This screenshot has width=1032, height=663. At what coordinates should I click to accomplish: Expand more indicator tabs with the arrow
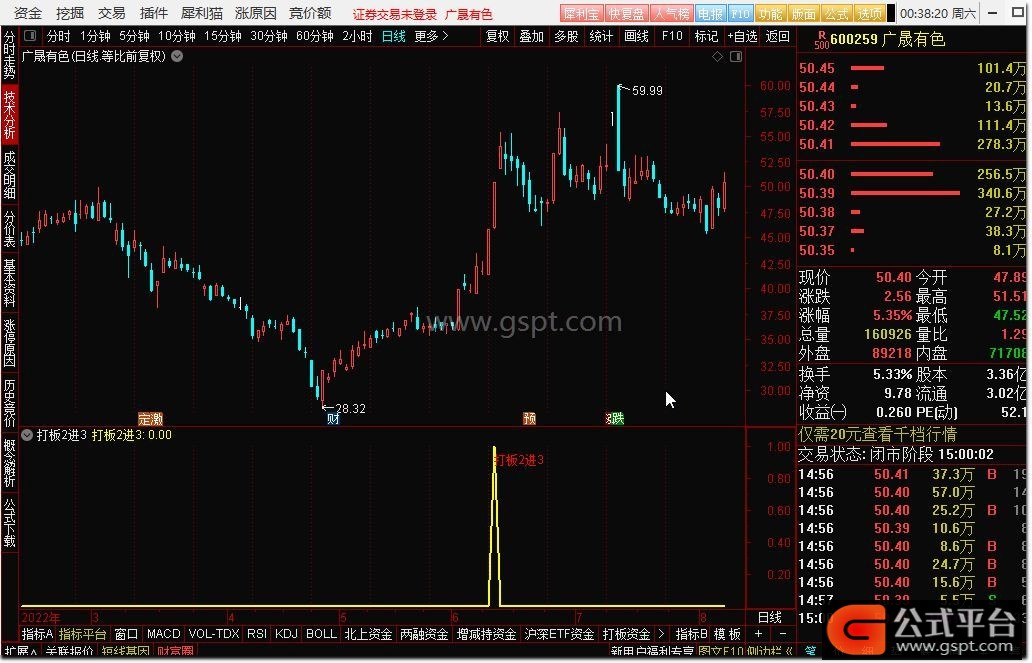(661, 634)
